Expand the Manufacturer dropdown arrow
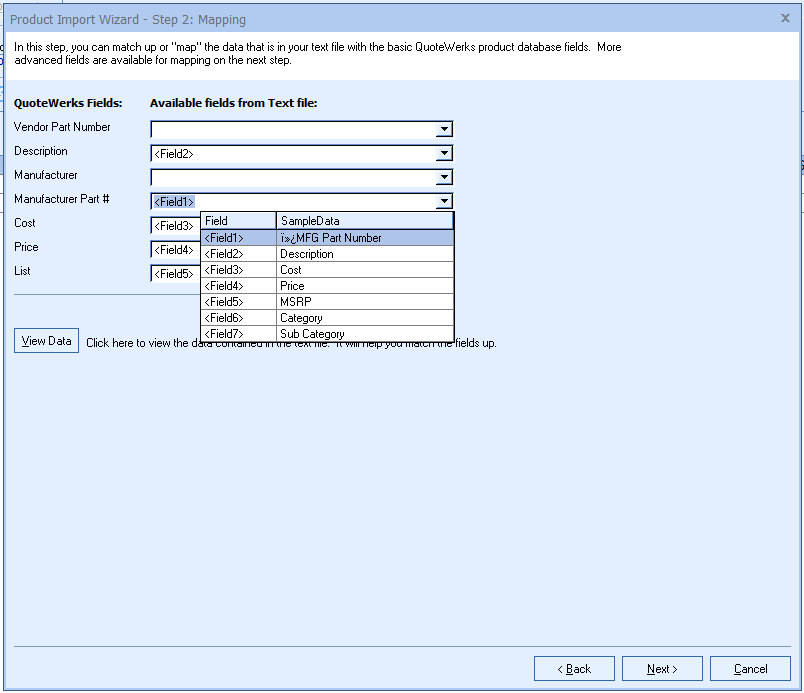This screenshot has width=804, height=693. point(444,177)
